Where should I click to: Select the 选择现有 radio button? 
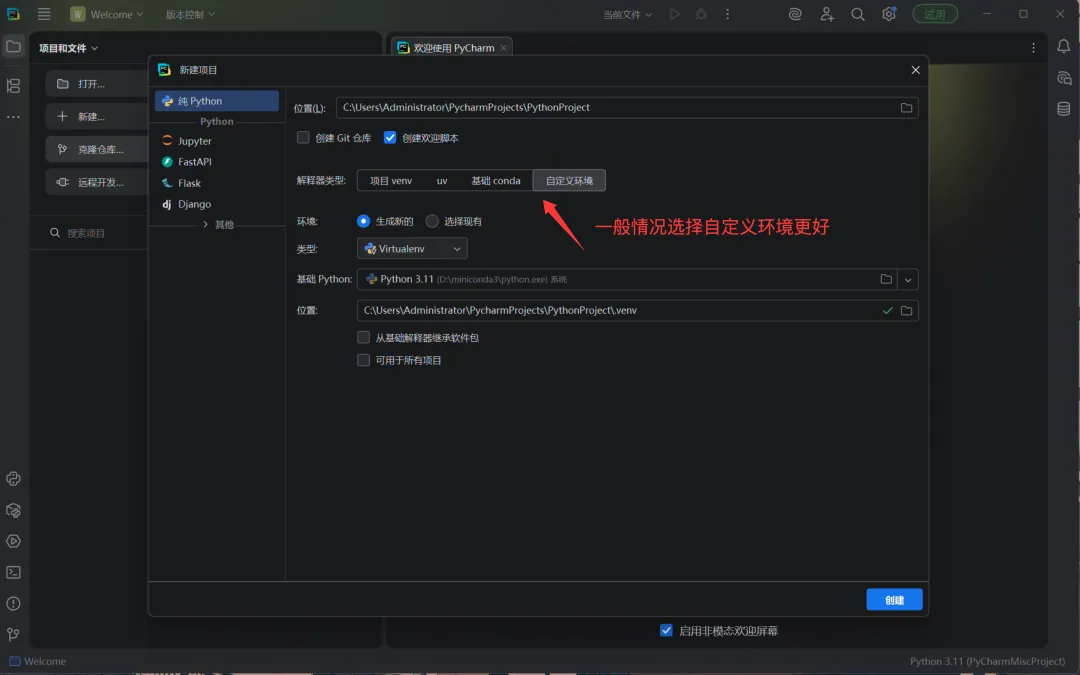click(x=432, y=221)
